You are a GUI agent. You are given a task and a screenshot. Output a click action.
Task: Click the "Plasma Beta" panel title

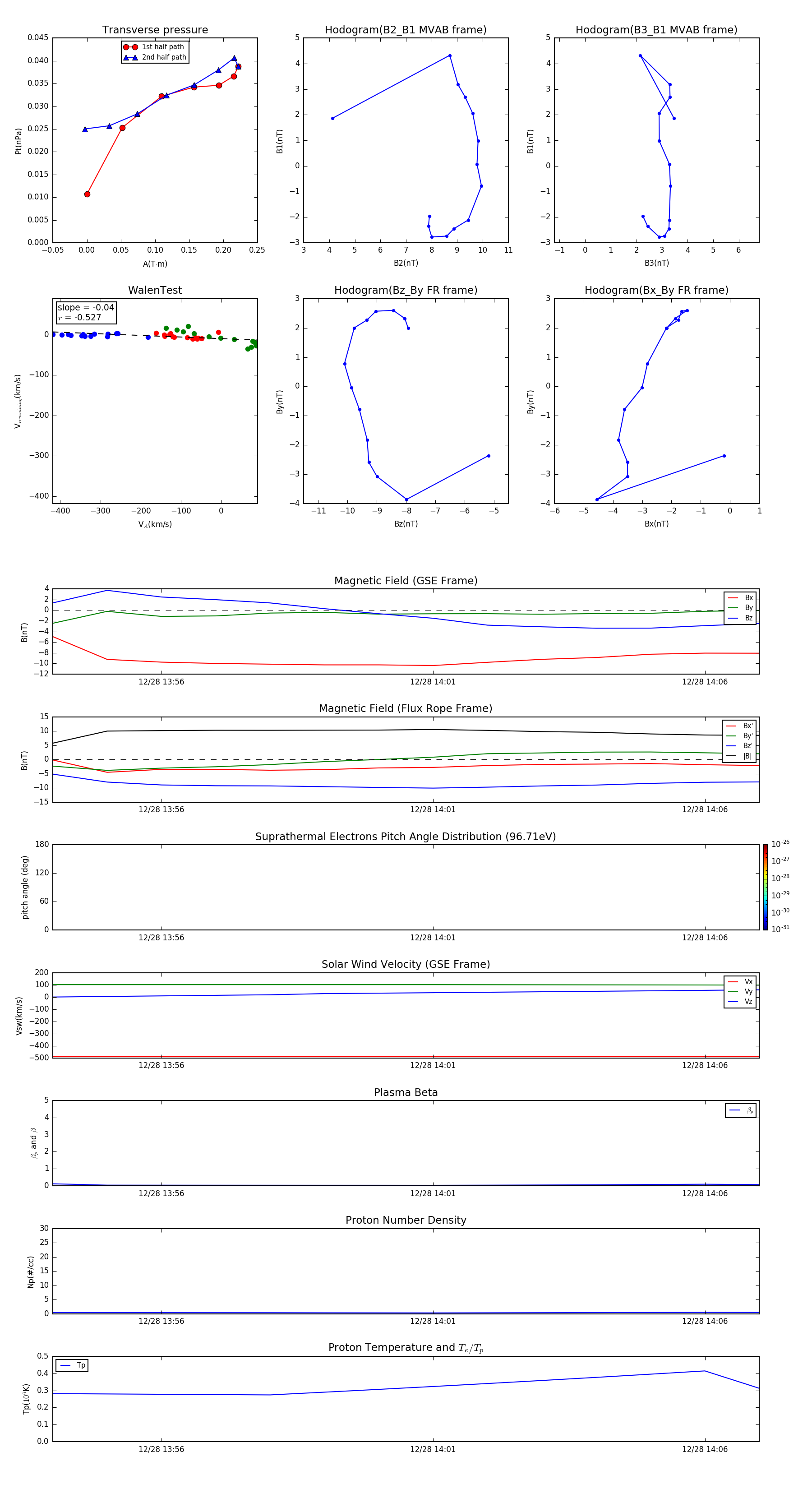(x=406, y=1092)
